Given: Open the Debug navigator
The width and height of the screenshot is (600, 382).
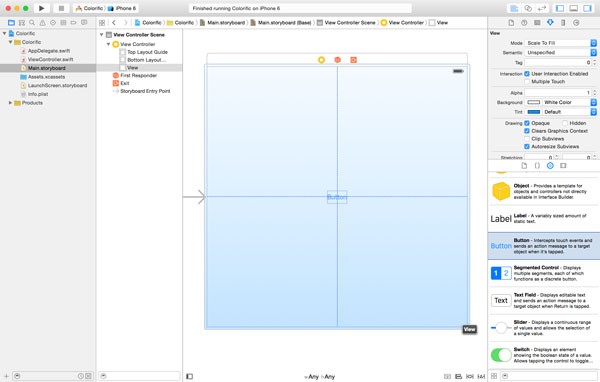Looking at the screenshot, I should (x=63, y=23).
